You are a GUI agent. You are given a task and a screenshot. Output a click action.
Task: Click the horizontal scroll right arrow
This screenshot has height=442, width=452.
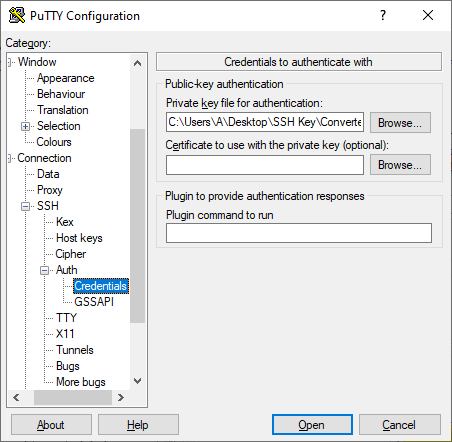pos(121,397)
